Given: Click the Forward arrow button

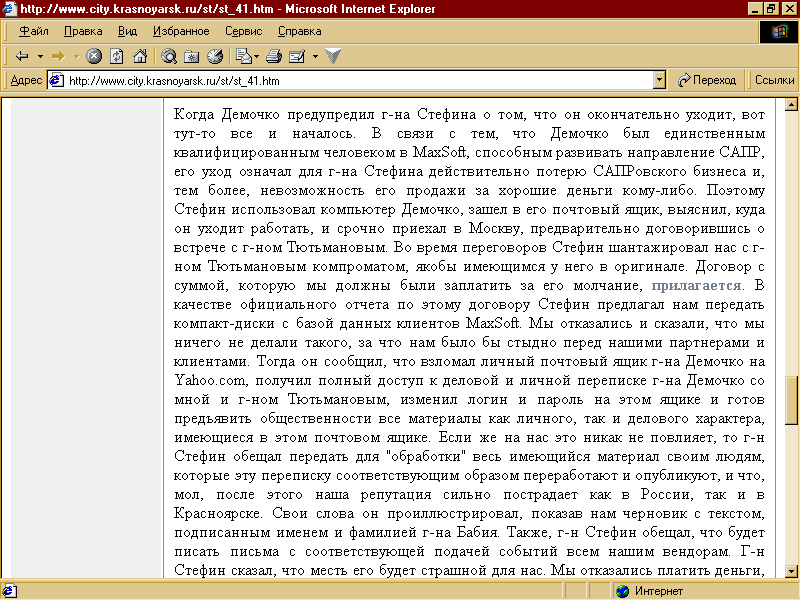Looking at the screenshot, I should pos(58,56).
